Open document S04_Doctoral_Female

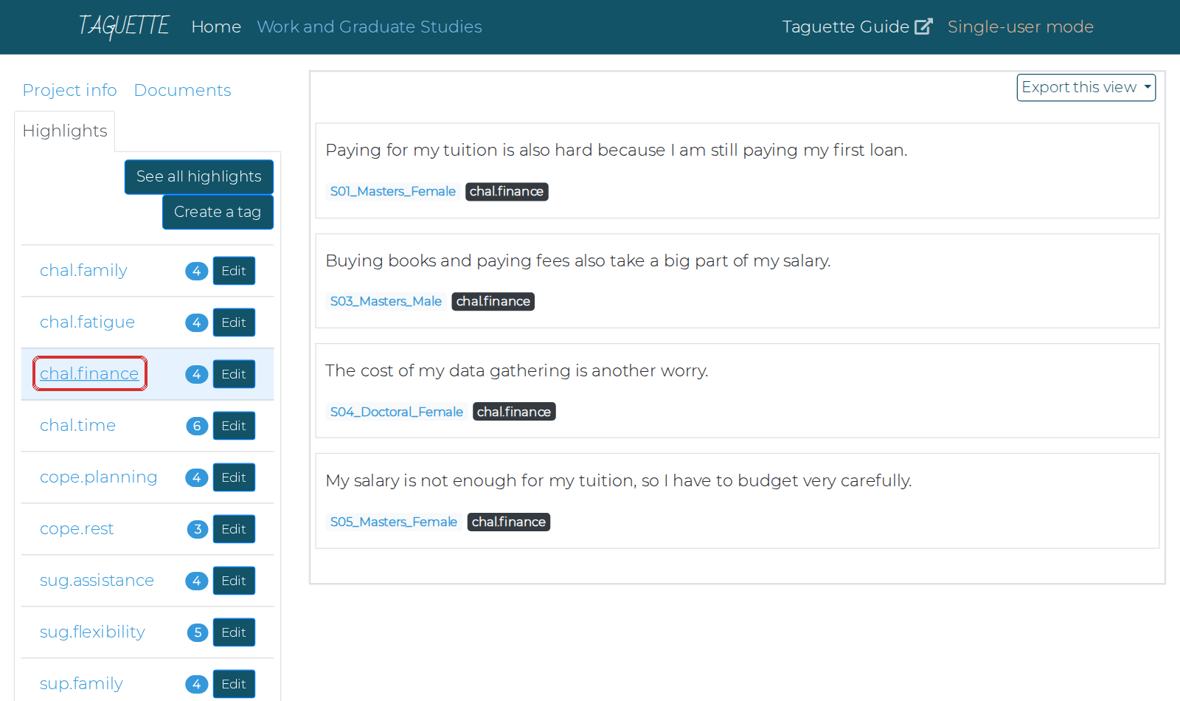(x=397, y=412)
